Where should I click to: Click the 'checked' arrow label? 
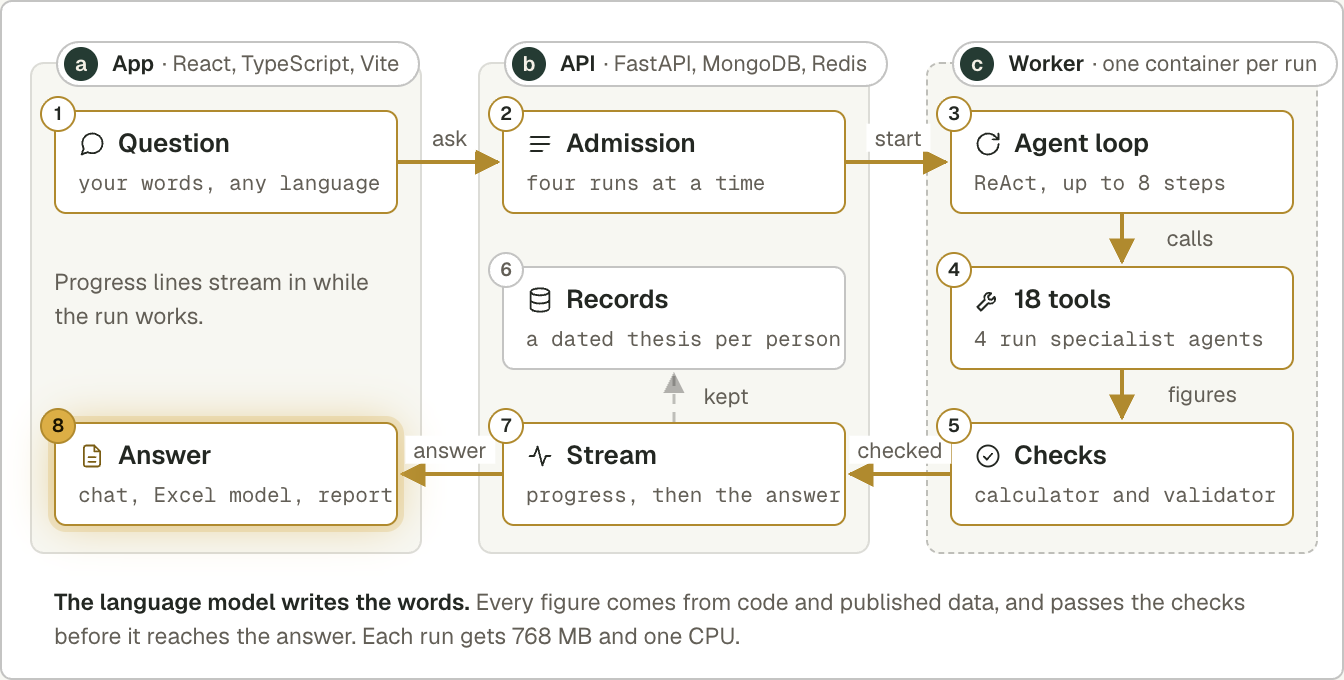pyautogui.click(x=900, y=451)
